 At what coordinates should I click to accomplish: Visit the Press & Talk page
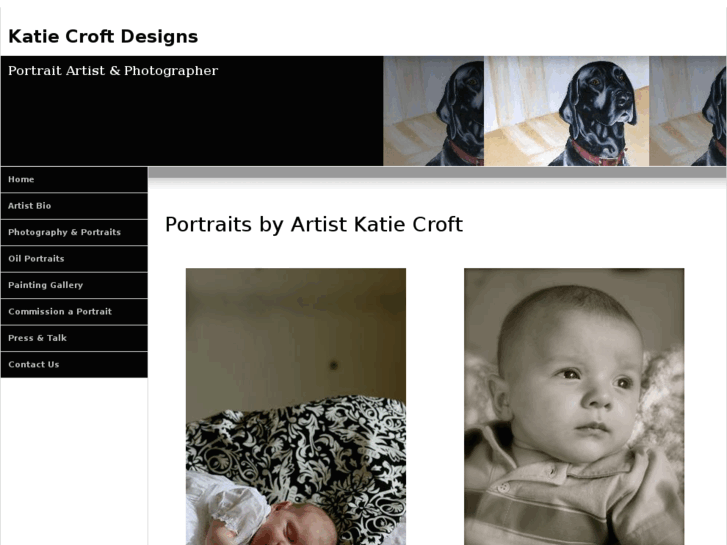pyautogui.click(x=37, y=338)
